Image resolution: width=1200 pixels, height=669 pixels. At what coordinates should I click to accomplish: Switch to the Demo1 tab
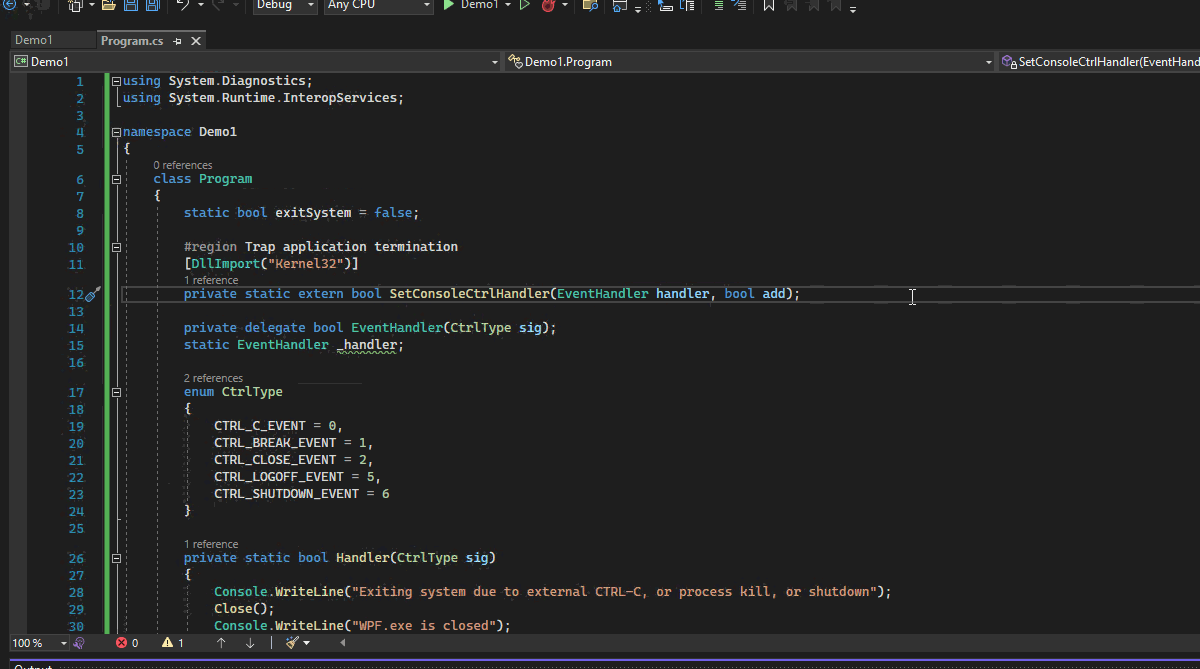pos(34,41)
